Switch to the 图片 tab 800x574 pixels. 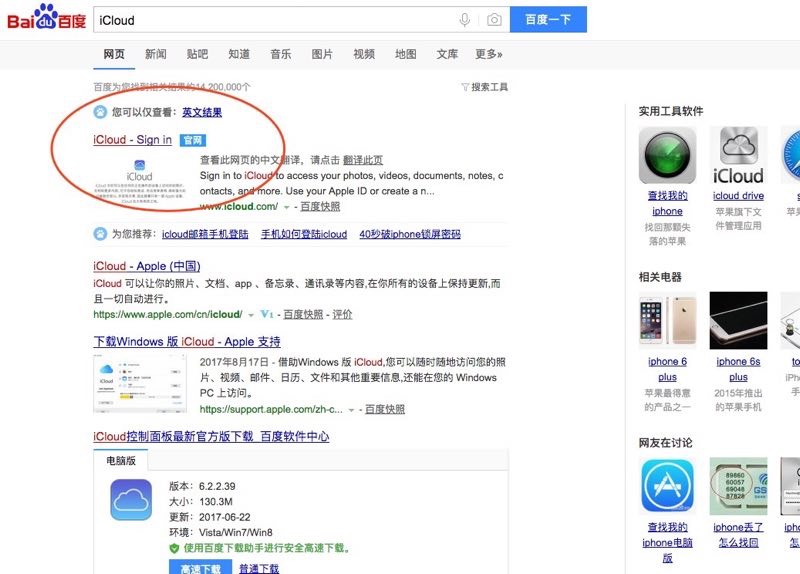(322, 54)
